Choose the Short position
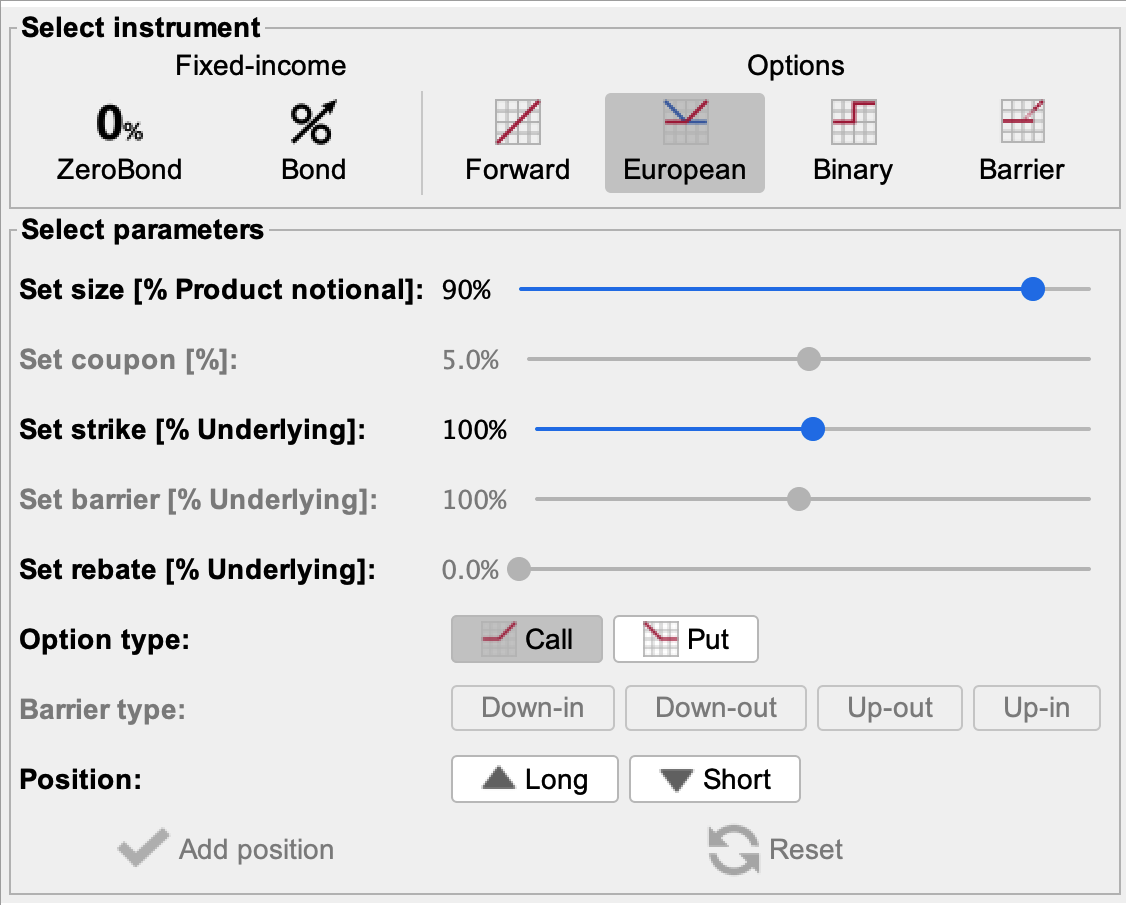Screen dimensions: 1126x905 click(x=715, y=779)
